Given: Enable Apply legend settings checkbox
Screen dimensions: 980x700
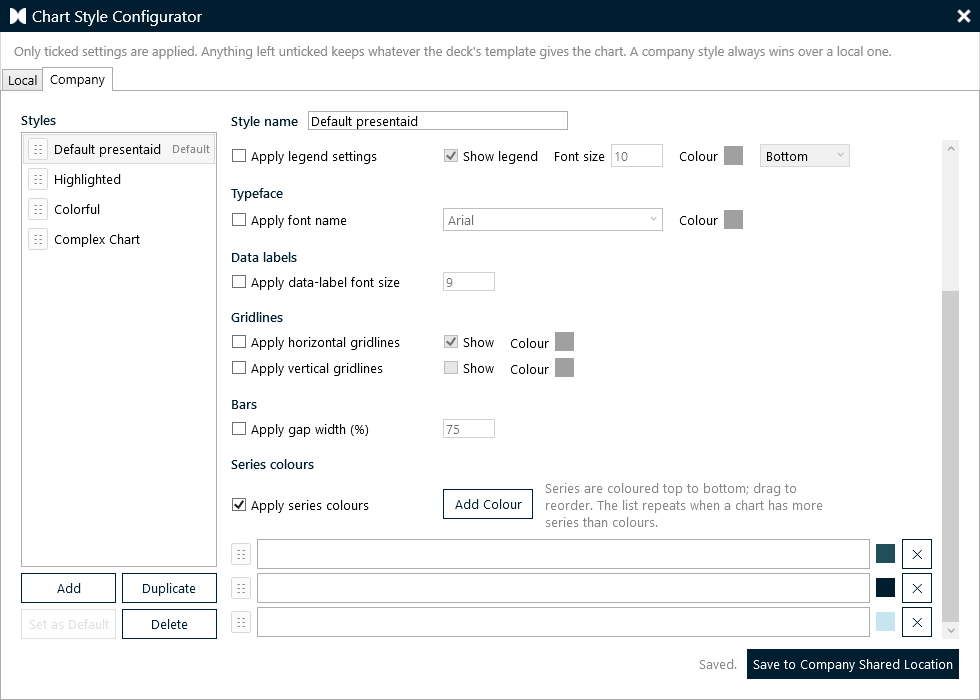Looking at the screenshot, I should point(239,156).
